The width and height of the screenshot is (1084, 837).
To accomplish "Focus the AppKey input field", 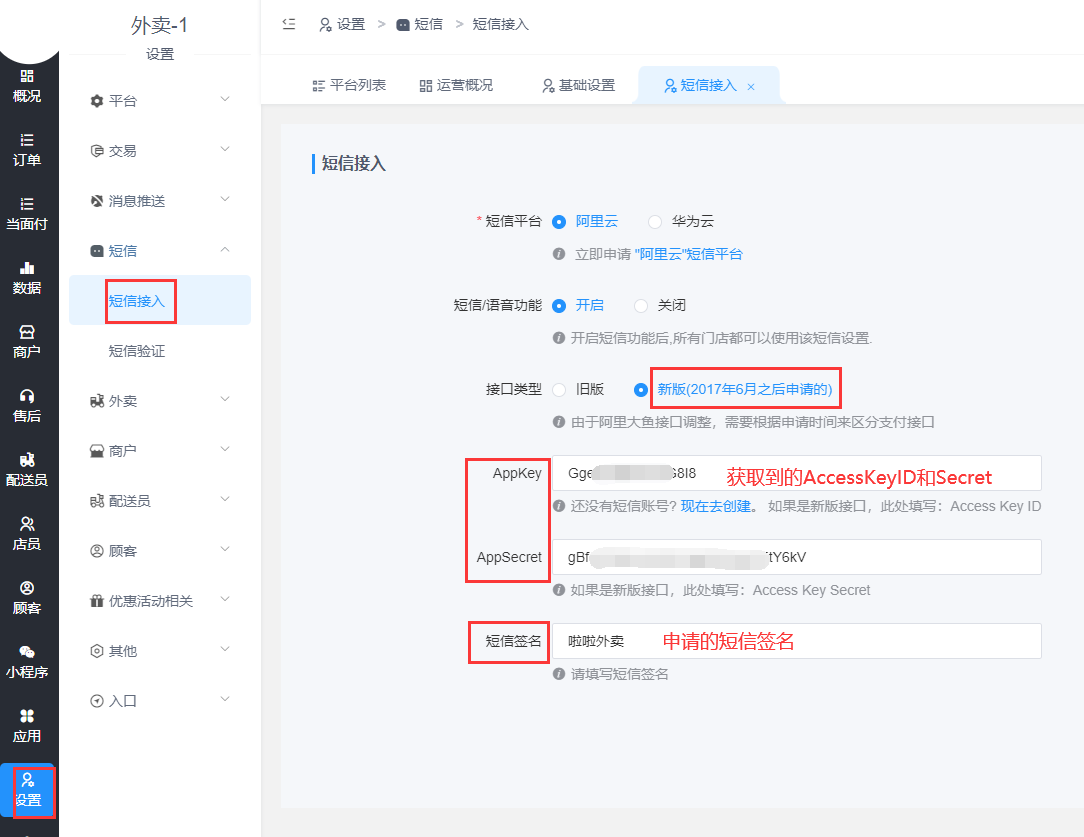I will [797, 473].
